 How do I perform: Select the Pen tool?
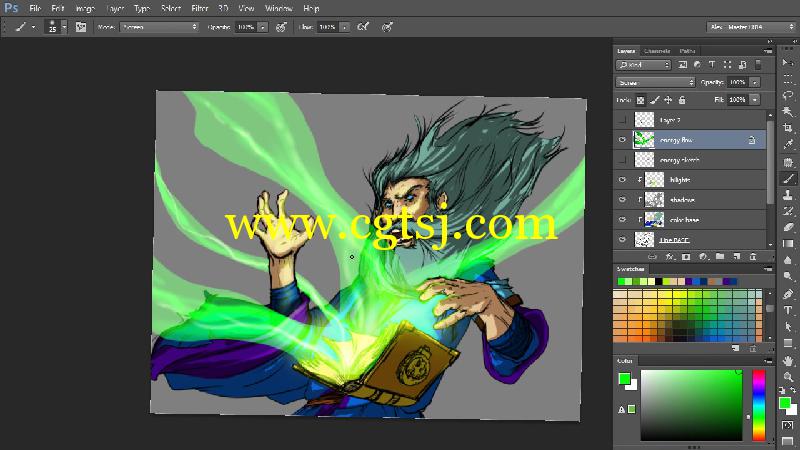788,294
